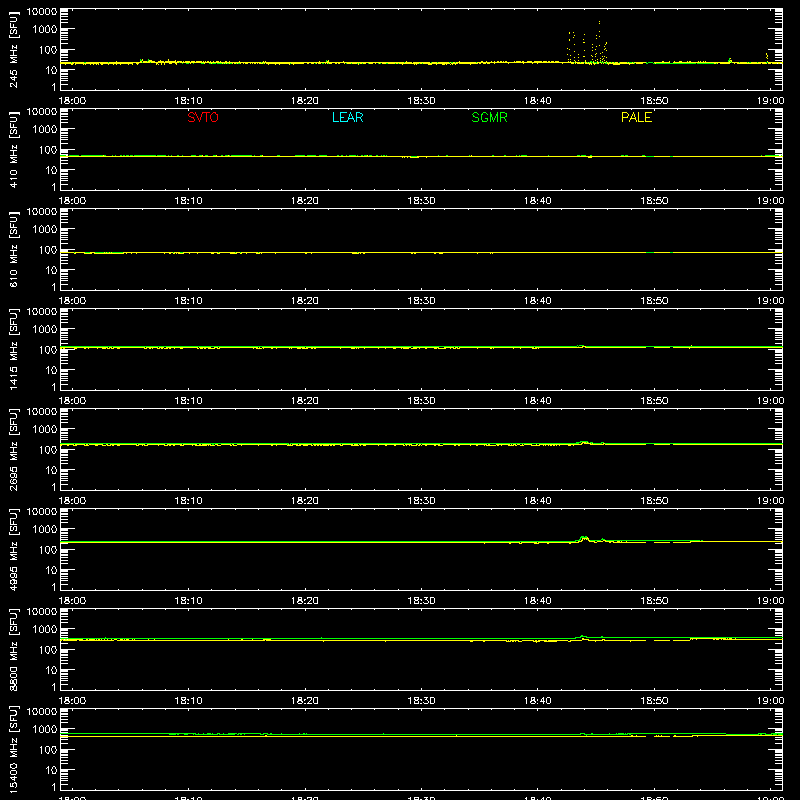This screenshot has width=800, height=800.
Task: Click the 8800 MHz flux bump near 18:44
Action: (584, 637)
